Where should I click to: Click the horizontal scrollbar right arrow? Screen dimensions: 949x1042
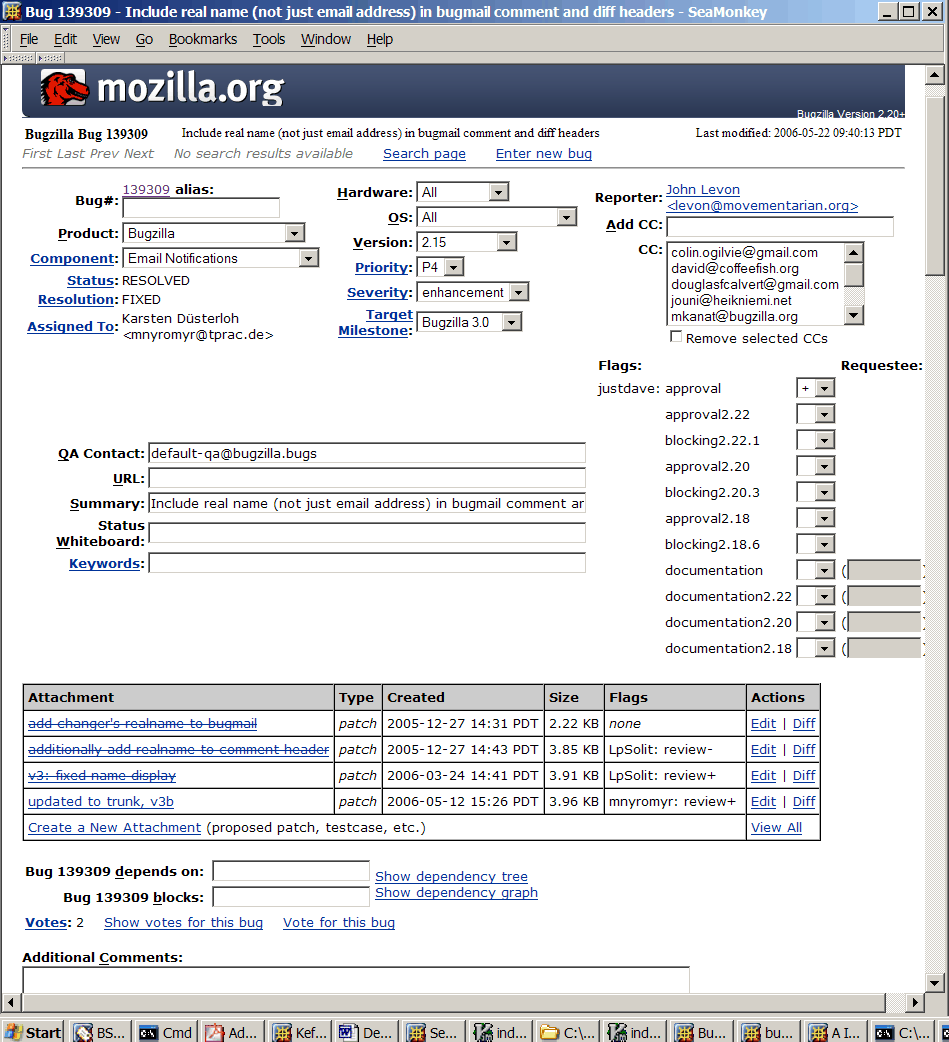[915, 1002]
